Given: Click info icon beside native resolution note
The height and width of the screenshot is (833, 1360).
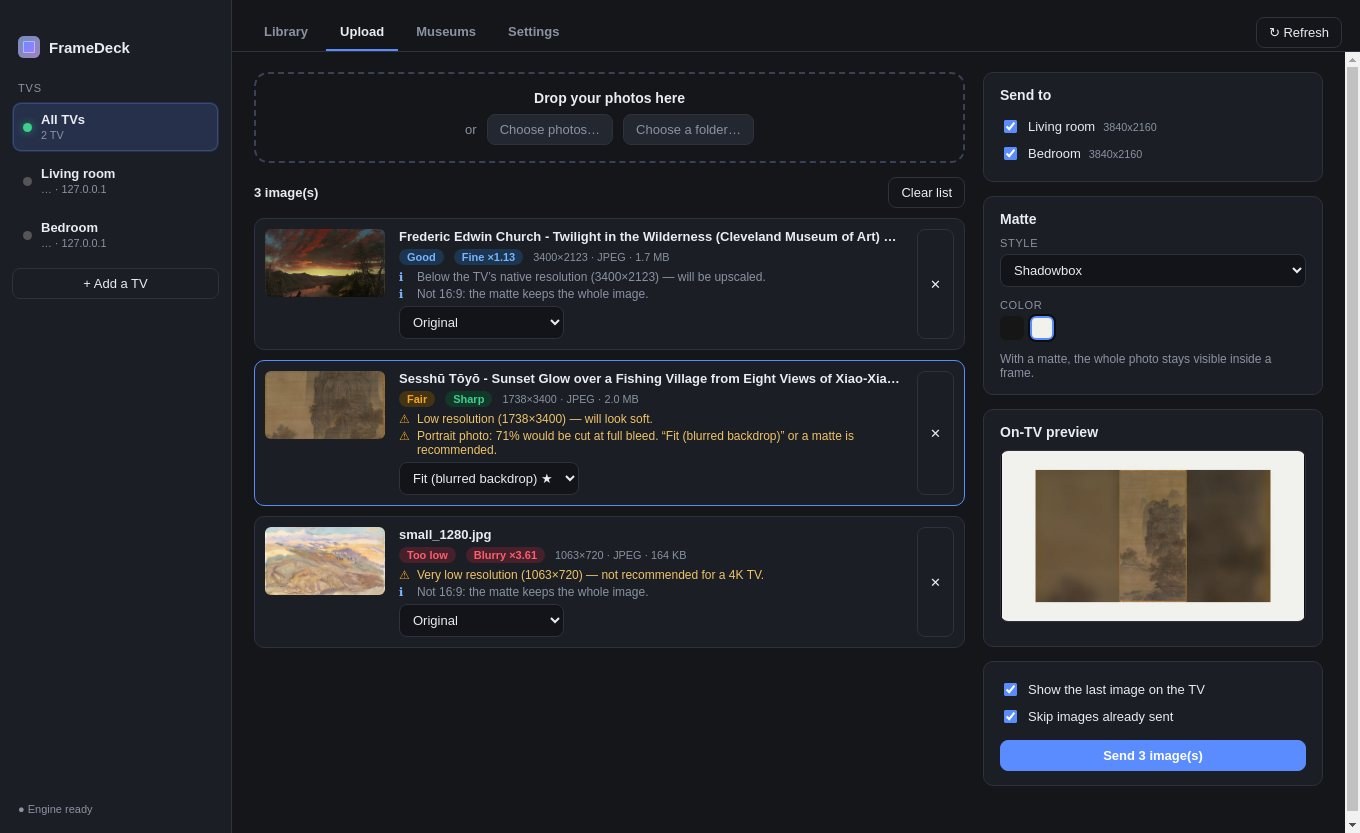Looking at the screenshot, I should pos(402,277).
